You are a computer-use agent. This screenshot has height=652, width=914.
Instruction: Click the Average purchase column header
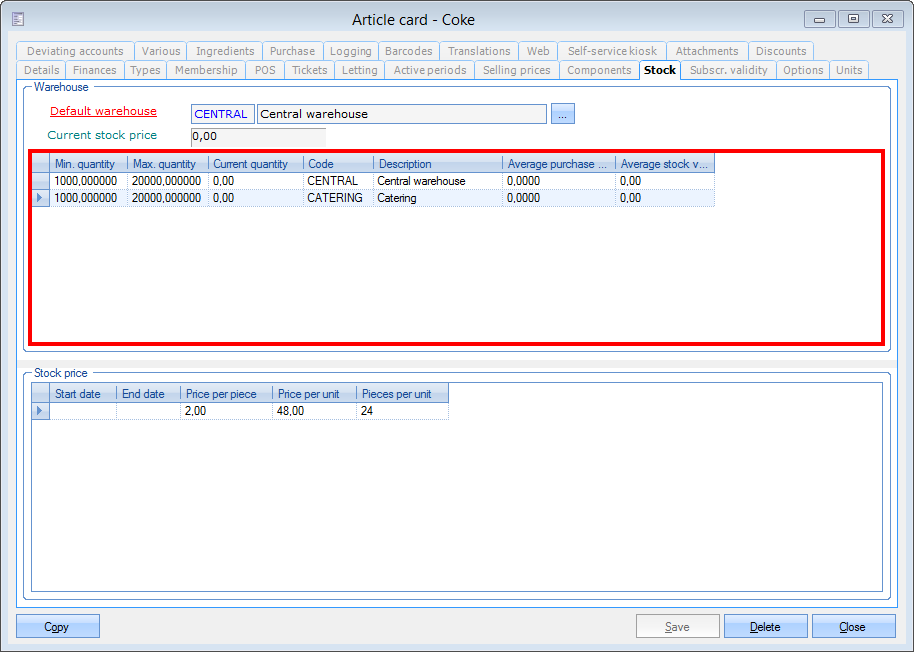click(557, 164)
